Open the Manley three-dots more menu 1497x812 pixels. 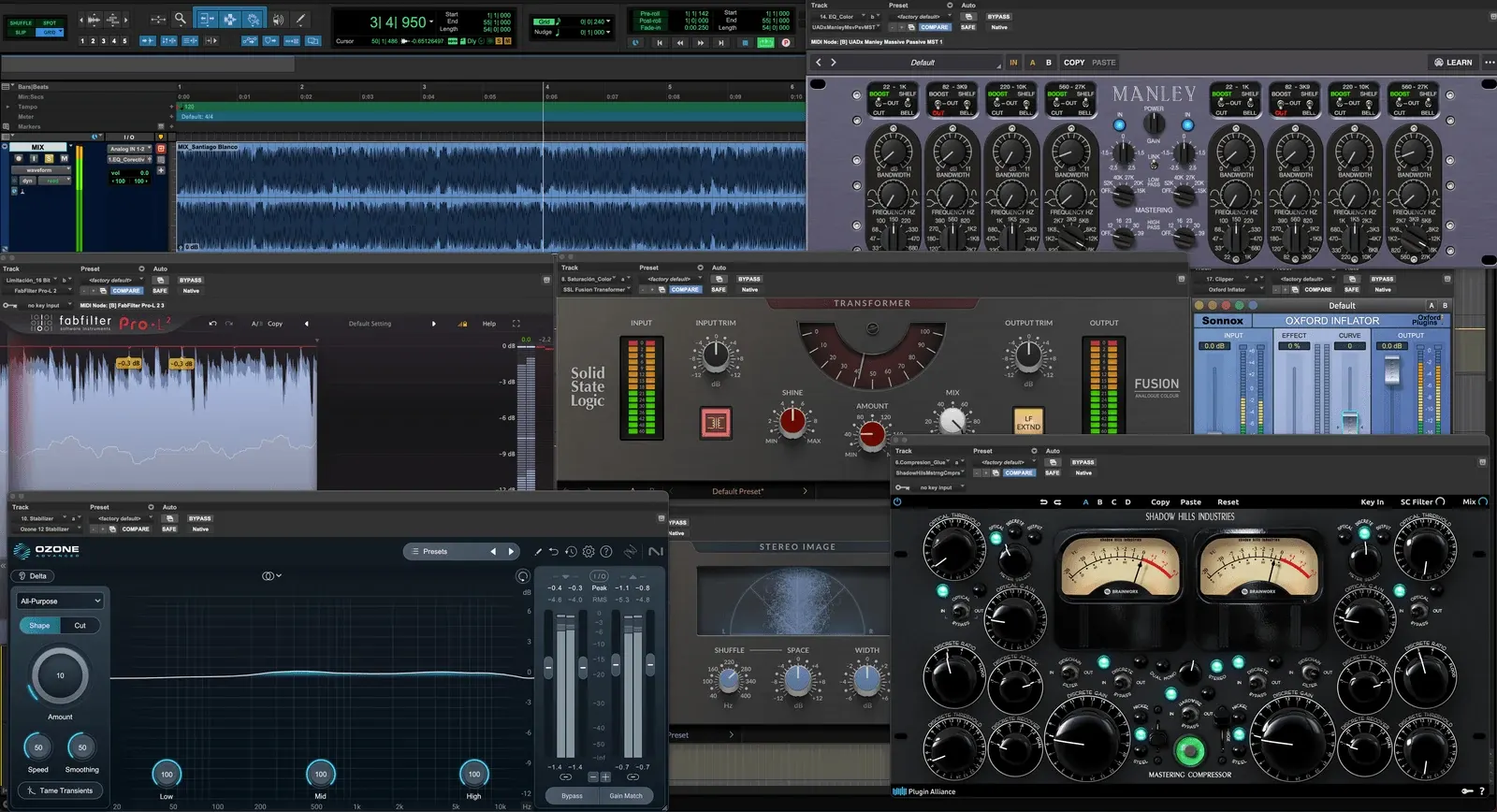pyautogui.click(x=1490, y=63)
